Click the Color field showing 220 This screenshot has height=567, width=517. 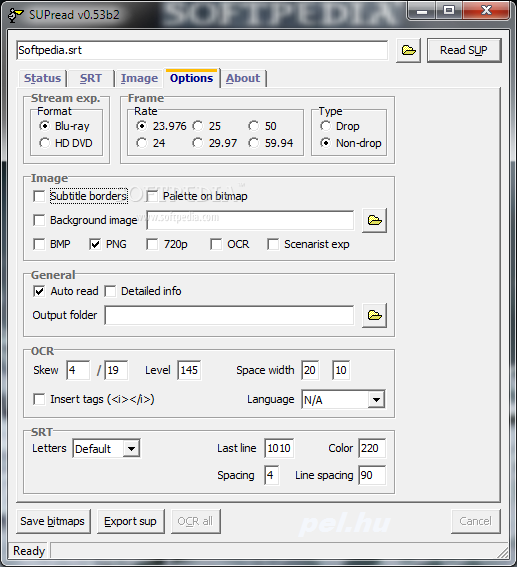point(372,448)
